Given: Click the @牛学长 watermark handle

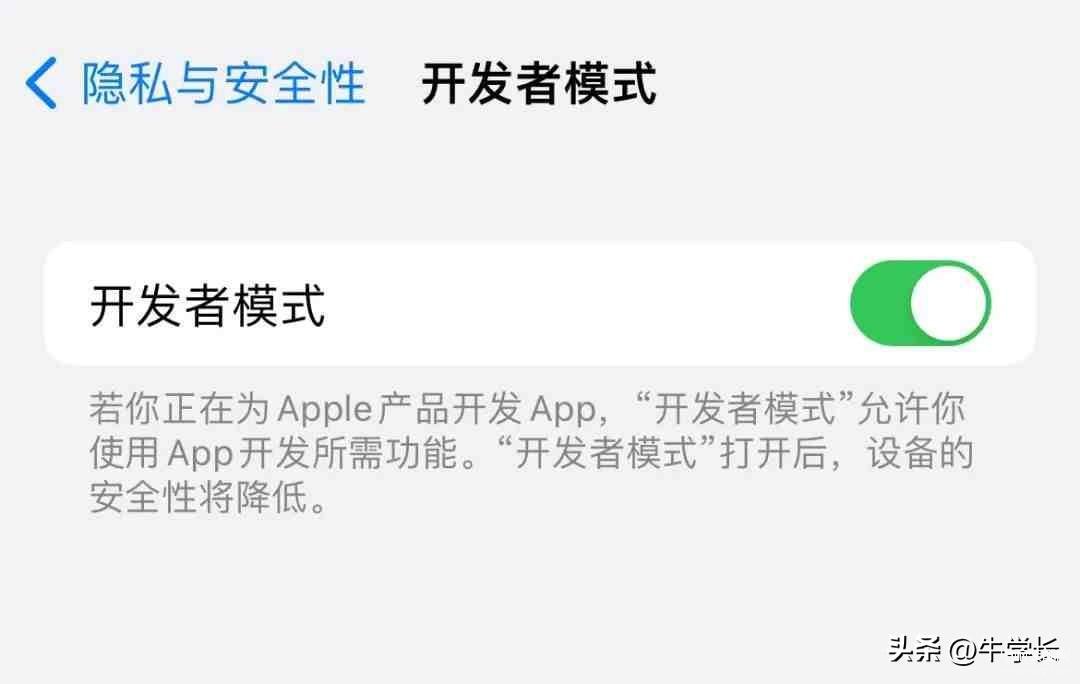Looking at the screenshot, I should (x=1006, y=649).
